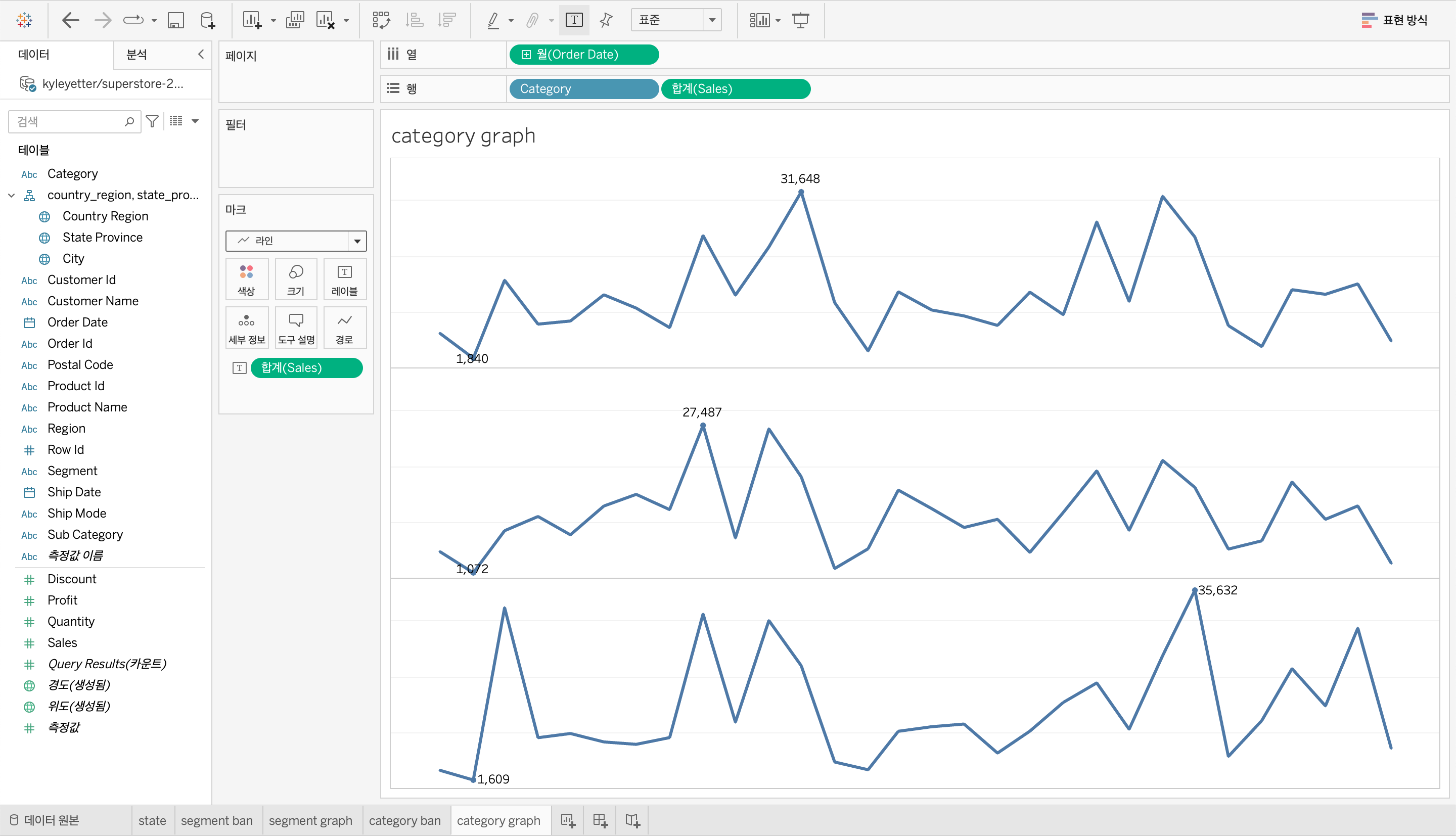Collapse the side data pane
This screenshot has height=836, width=1456.
pos(201,54)
